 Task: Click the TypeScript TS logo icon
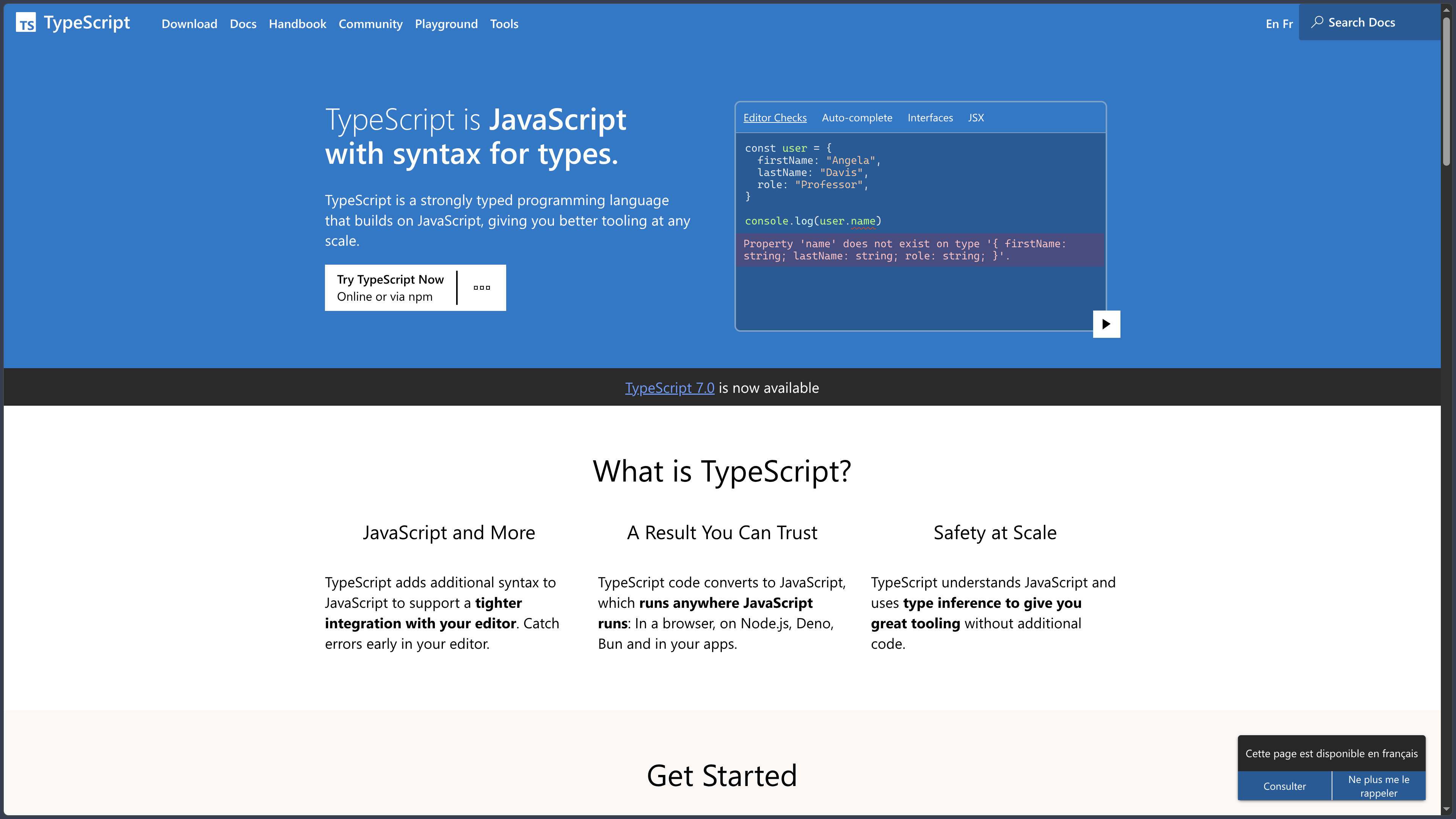pos(25,23)
